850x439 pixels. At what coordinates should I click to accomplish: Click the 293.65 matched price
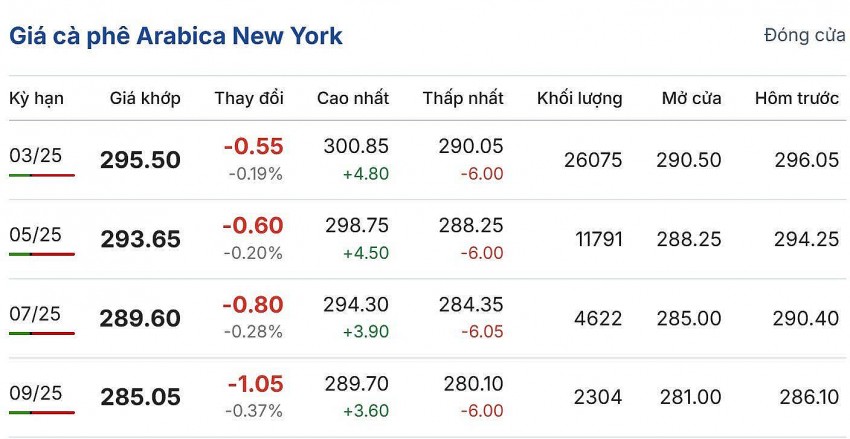(x=140, y=239)
